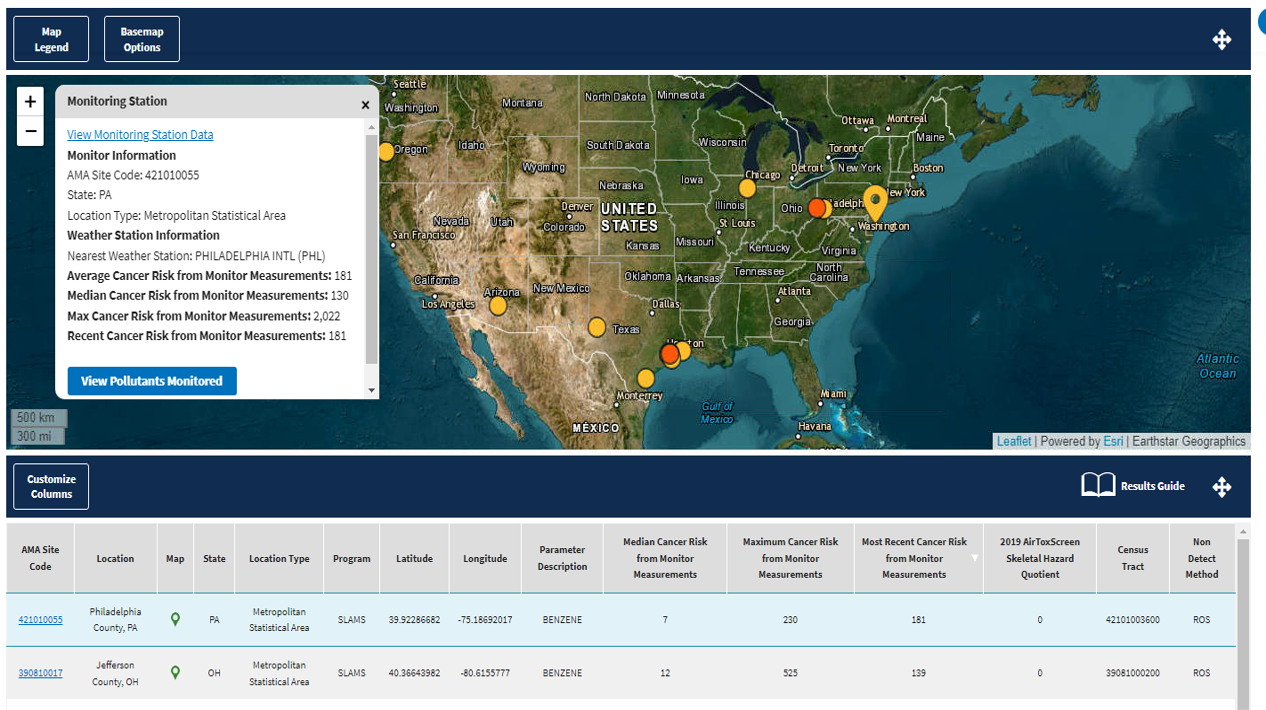Click Philadelphia County, PA location cell
1266x710 pixels.
pyautogui.click(x=115, y=619)
